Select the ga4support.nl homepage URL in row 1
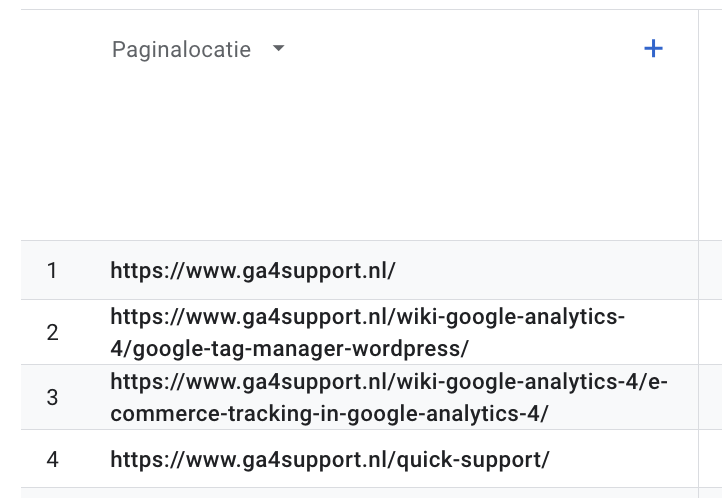 pos(253,271)
